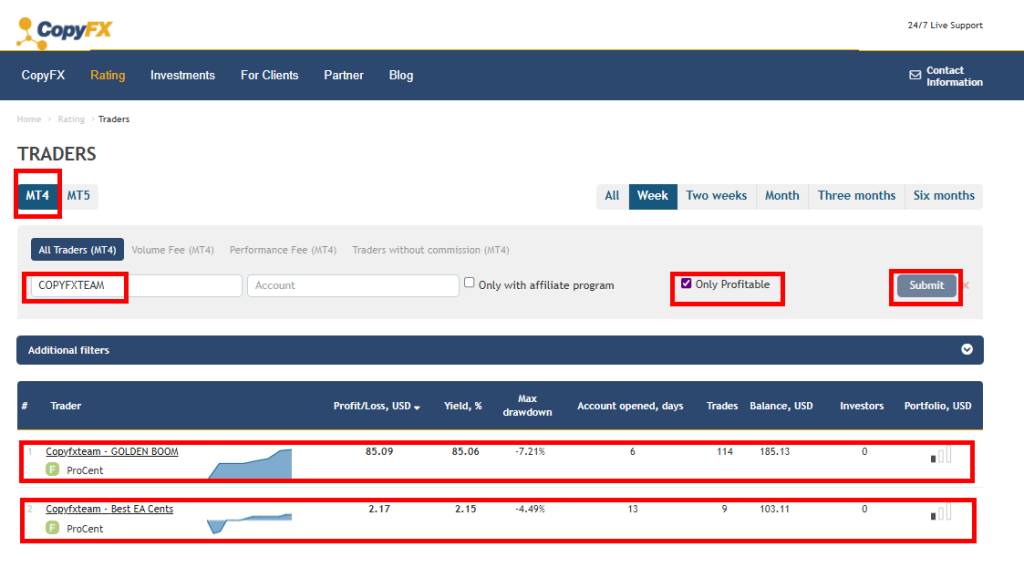Open the Partner menu item

(344, 75)
